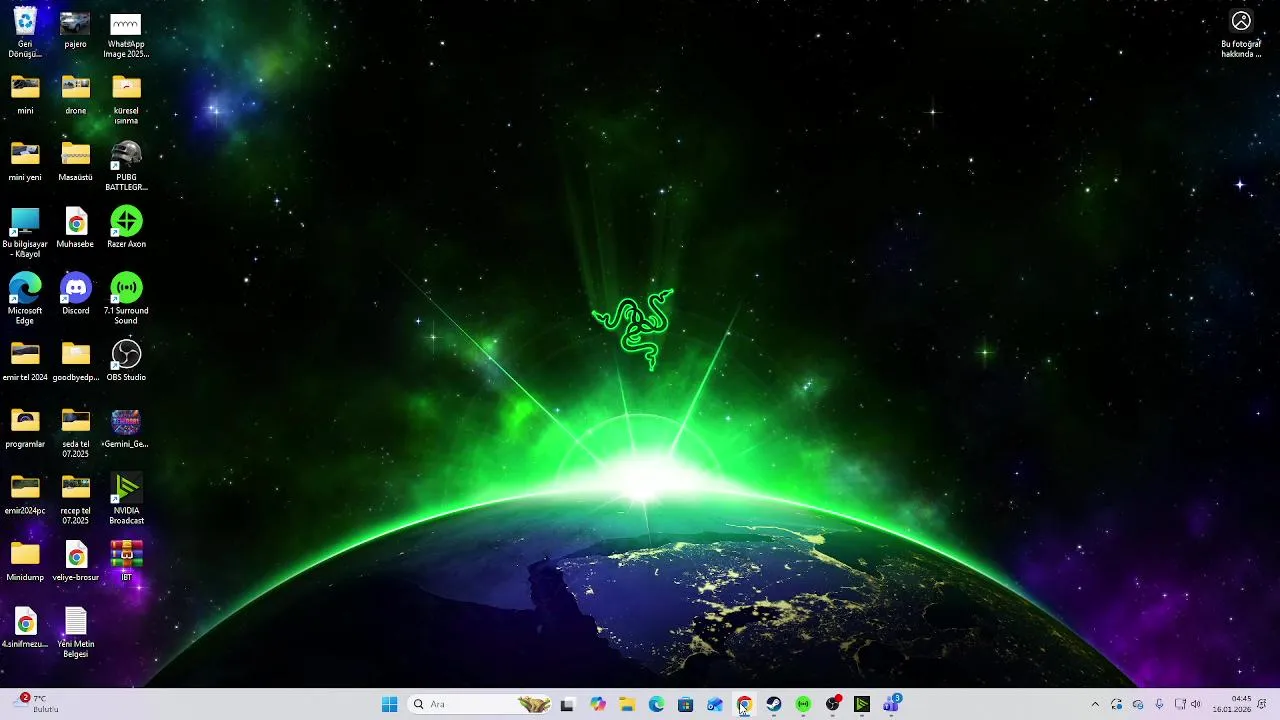
Task: Click the cloud tray icon
Action: tap(1138, 704)
